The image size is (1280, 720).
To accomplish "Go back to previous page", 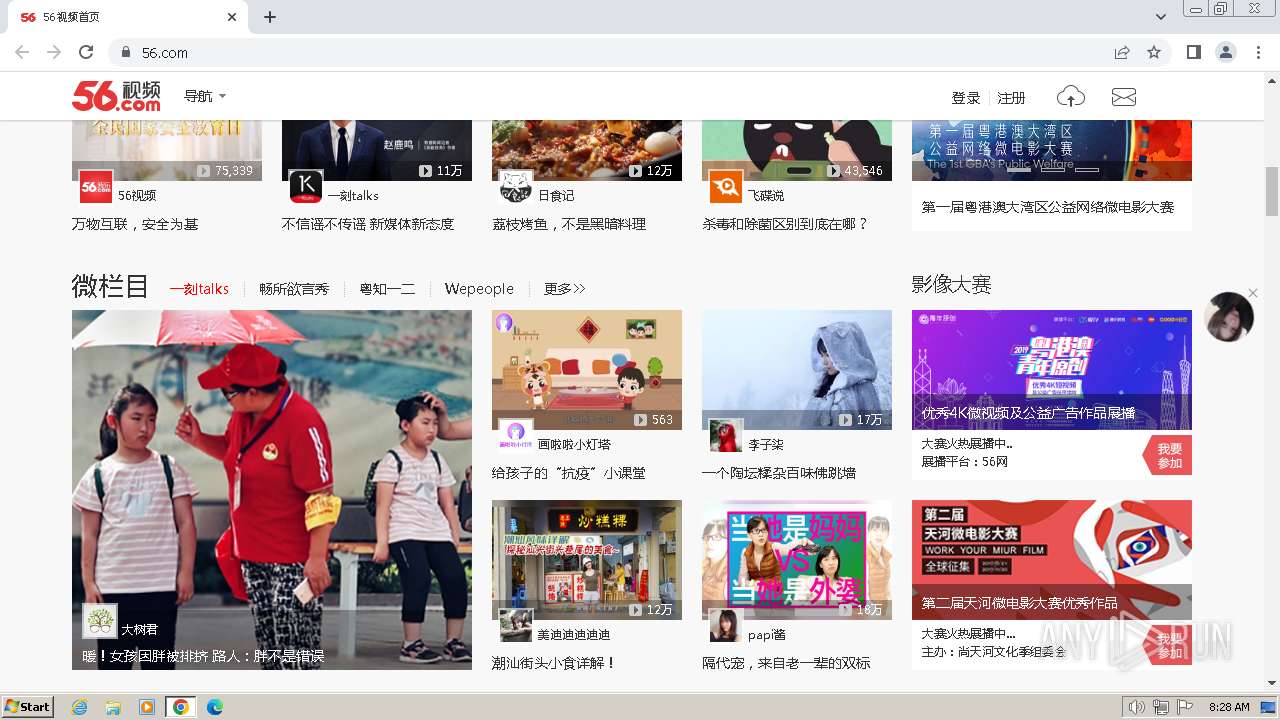I will pos(22,52).
